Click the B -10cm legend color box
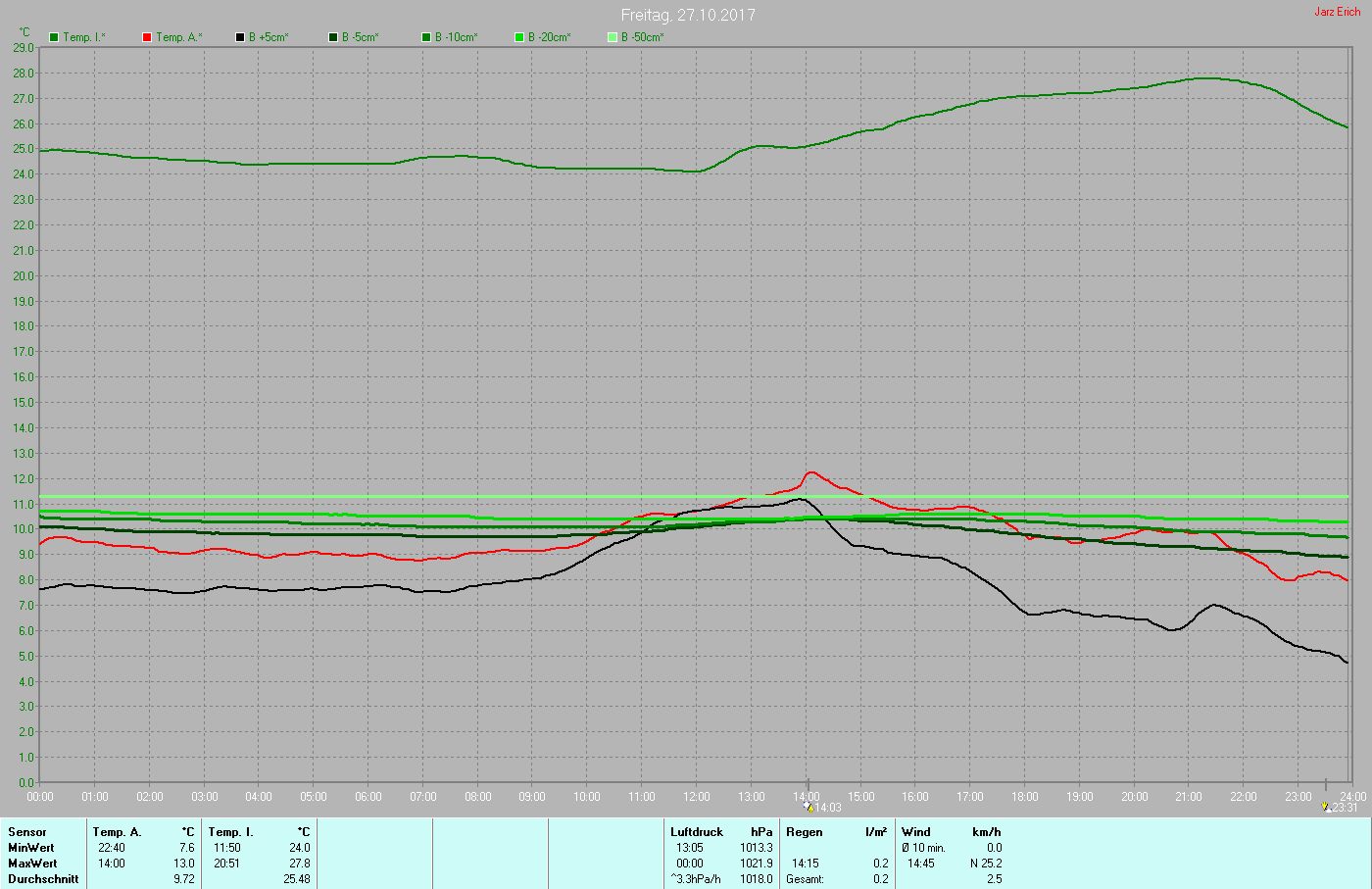 (x=426, y=37)
